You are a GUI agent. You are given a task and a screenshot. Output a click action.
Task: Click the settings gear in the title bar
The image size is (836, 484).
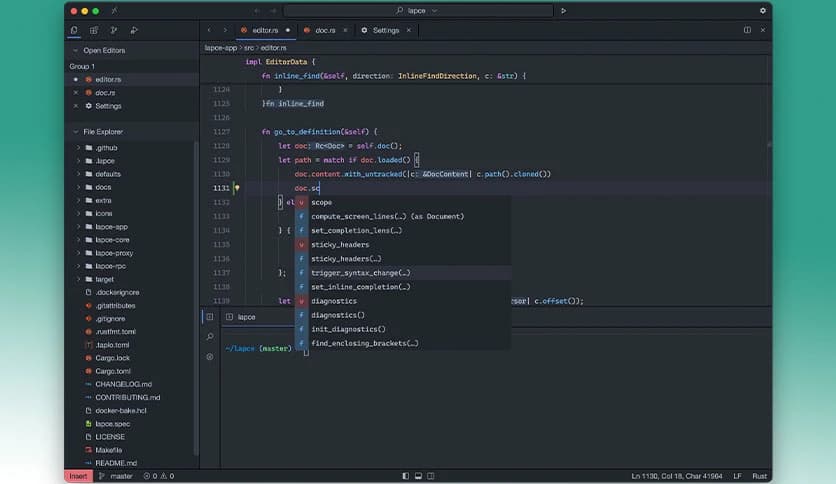pos(762,10)
